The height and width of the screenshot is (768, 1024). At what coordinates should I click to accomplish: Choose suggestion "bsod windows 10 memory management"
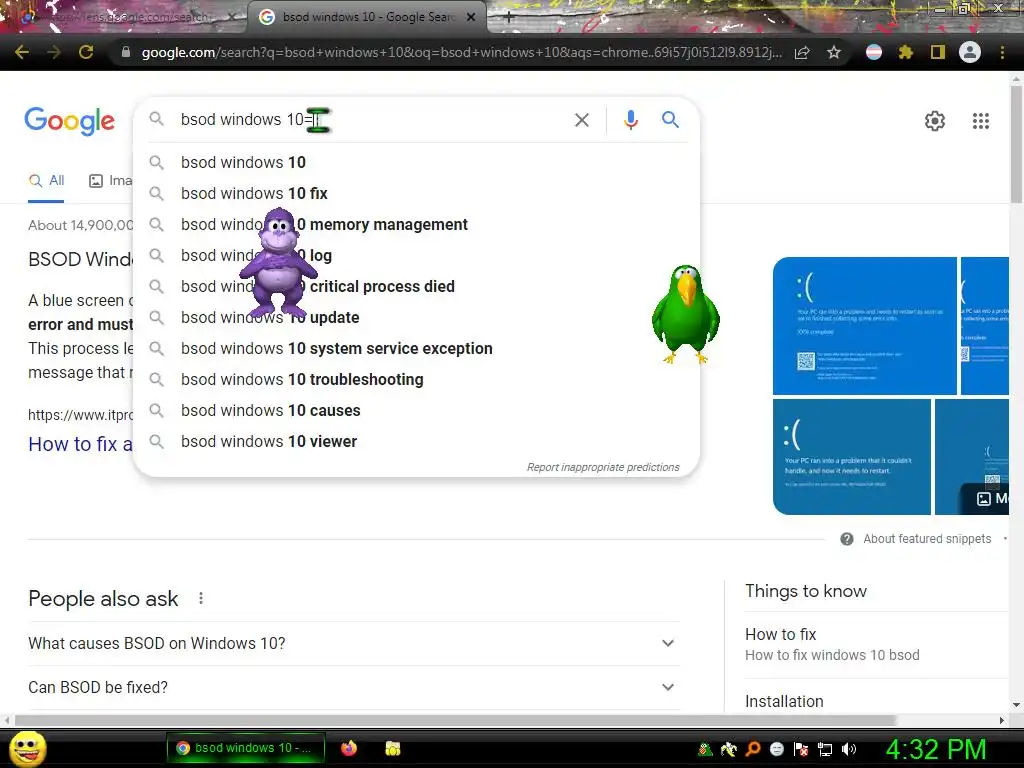[417, 225]
